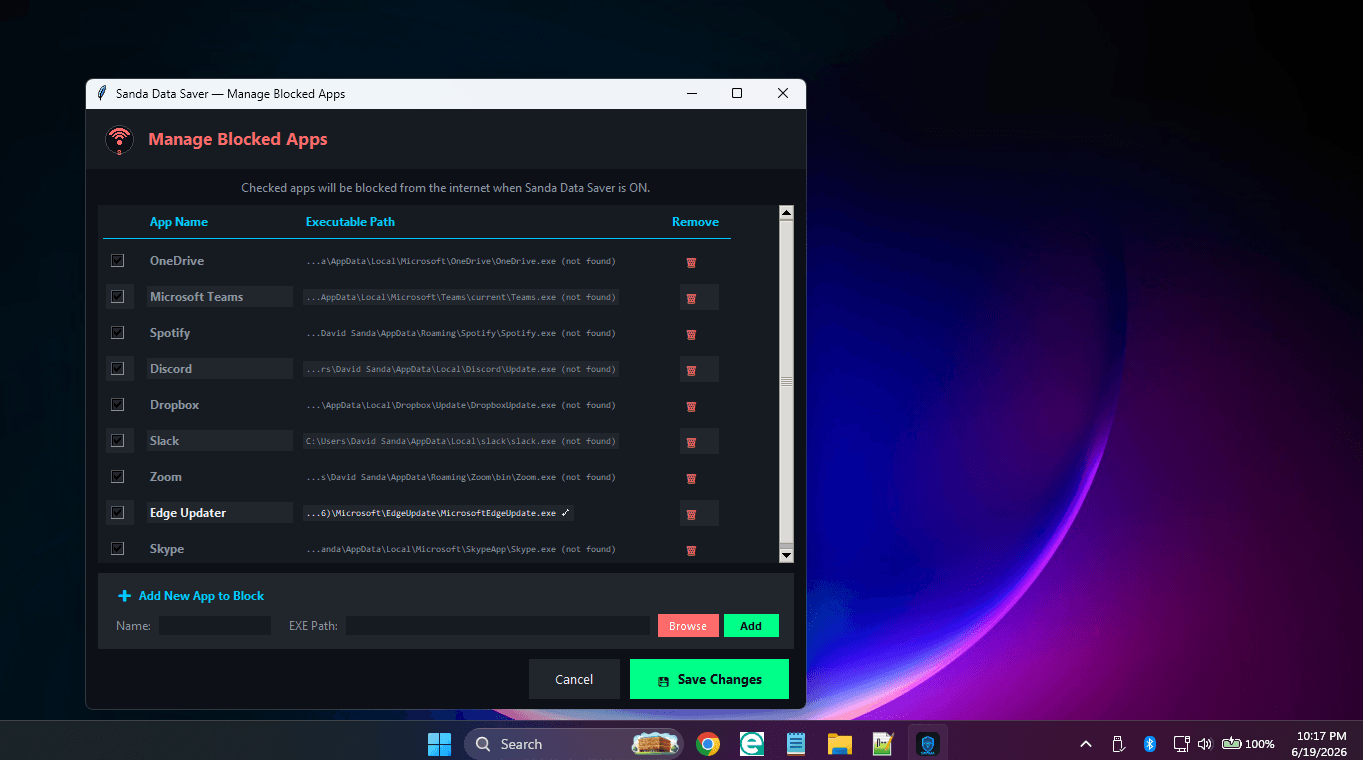Viewport: 1363px width, 760px height.
Task: Open File Explorer from the taskbar
Action: click(x=839, y=743)
